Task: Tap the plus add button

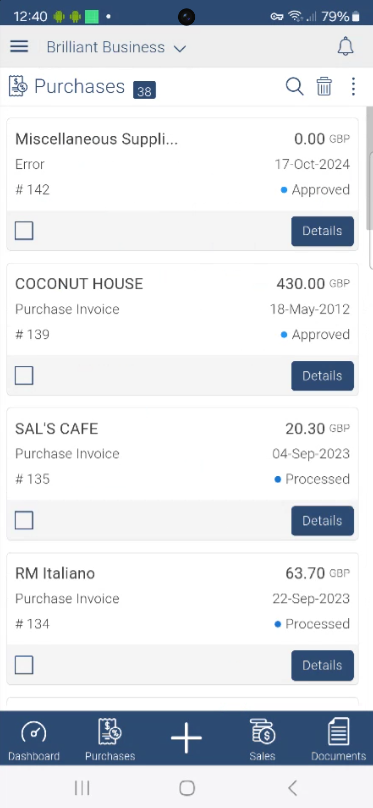Action: point(186,738)
